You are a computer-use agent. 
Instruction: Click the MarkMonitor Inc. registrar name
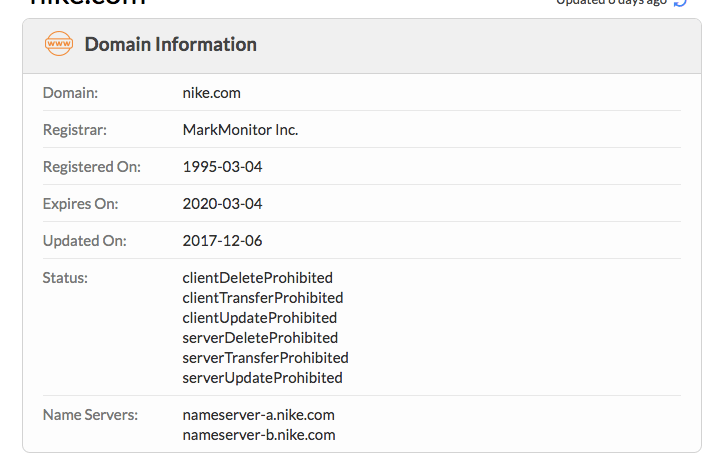pyautogui.click(x=240, y=130)
